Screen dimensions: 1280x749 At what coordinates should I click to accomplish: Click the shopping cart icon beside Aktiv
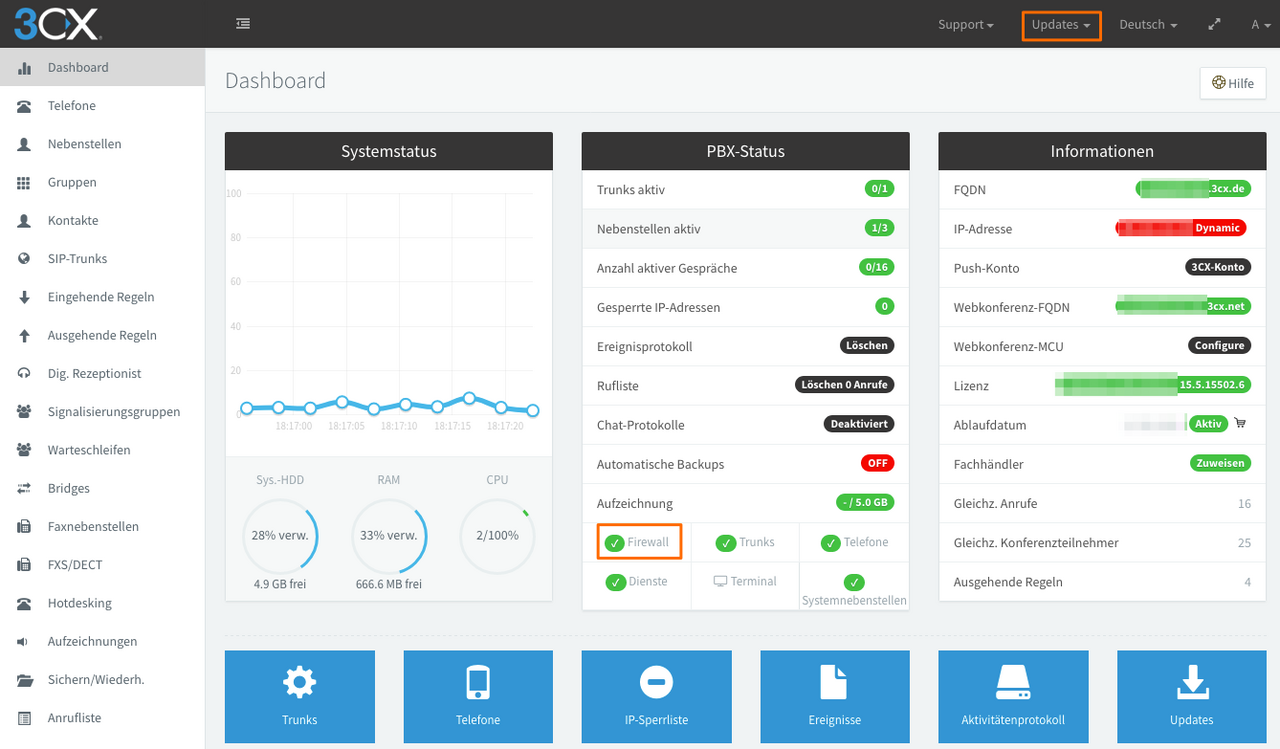click(1241, 424)
